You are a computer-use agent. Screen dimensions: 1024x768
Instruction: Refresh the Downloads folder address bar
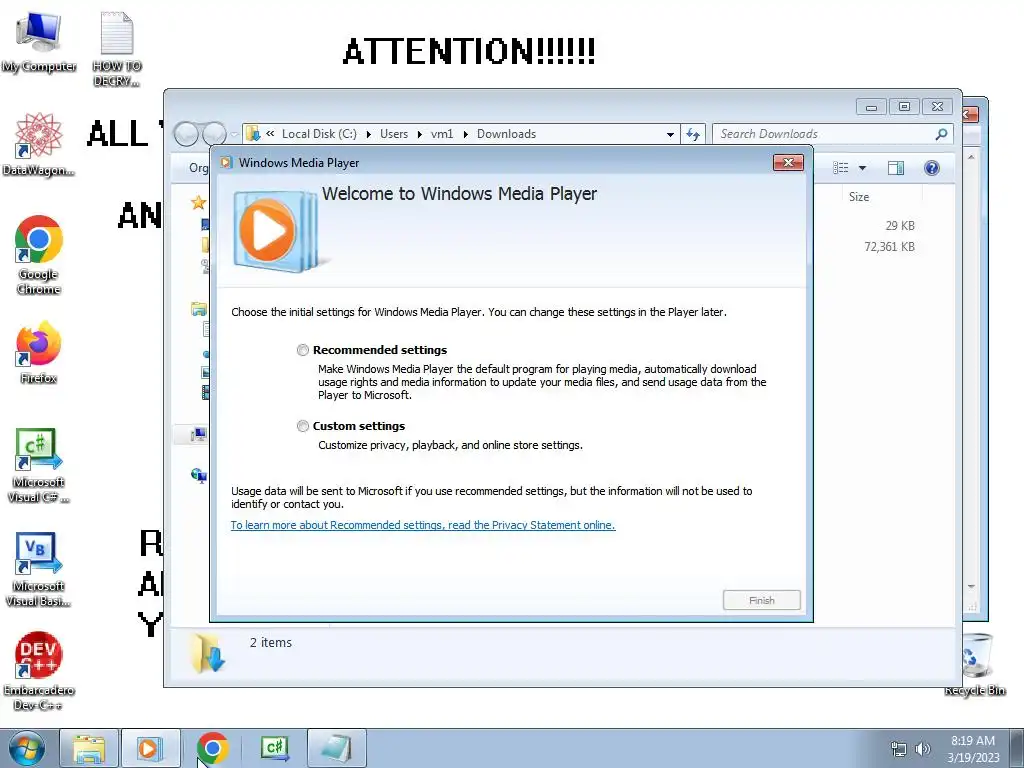point(693,134)
